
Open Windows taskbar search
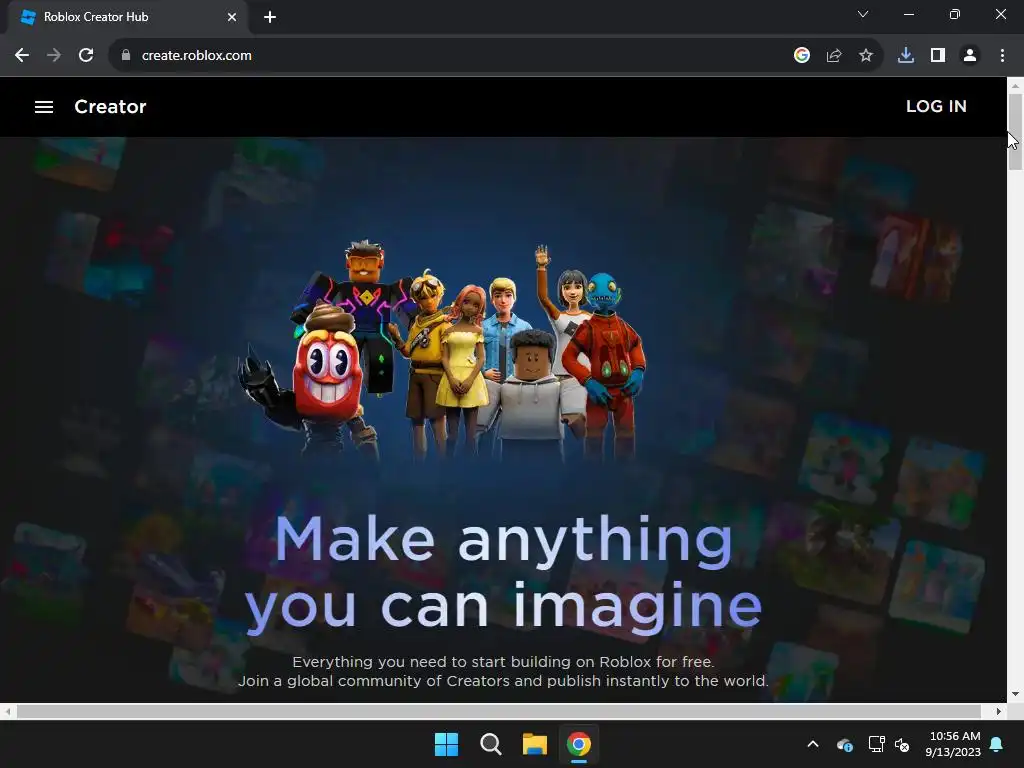[490, 744]
